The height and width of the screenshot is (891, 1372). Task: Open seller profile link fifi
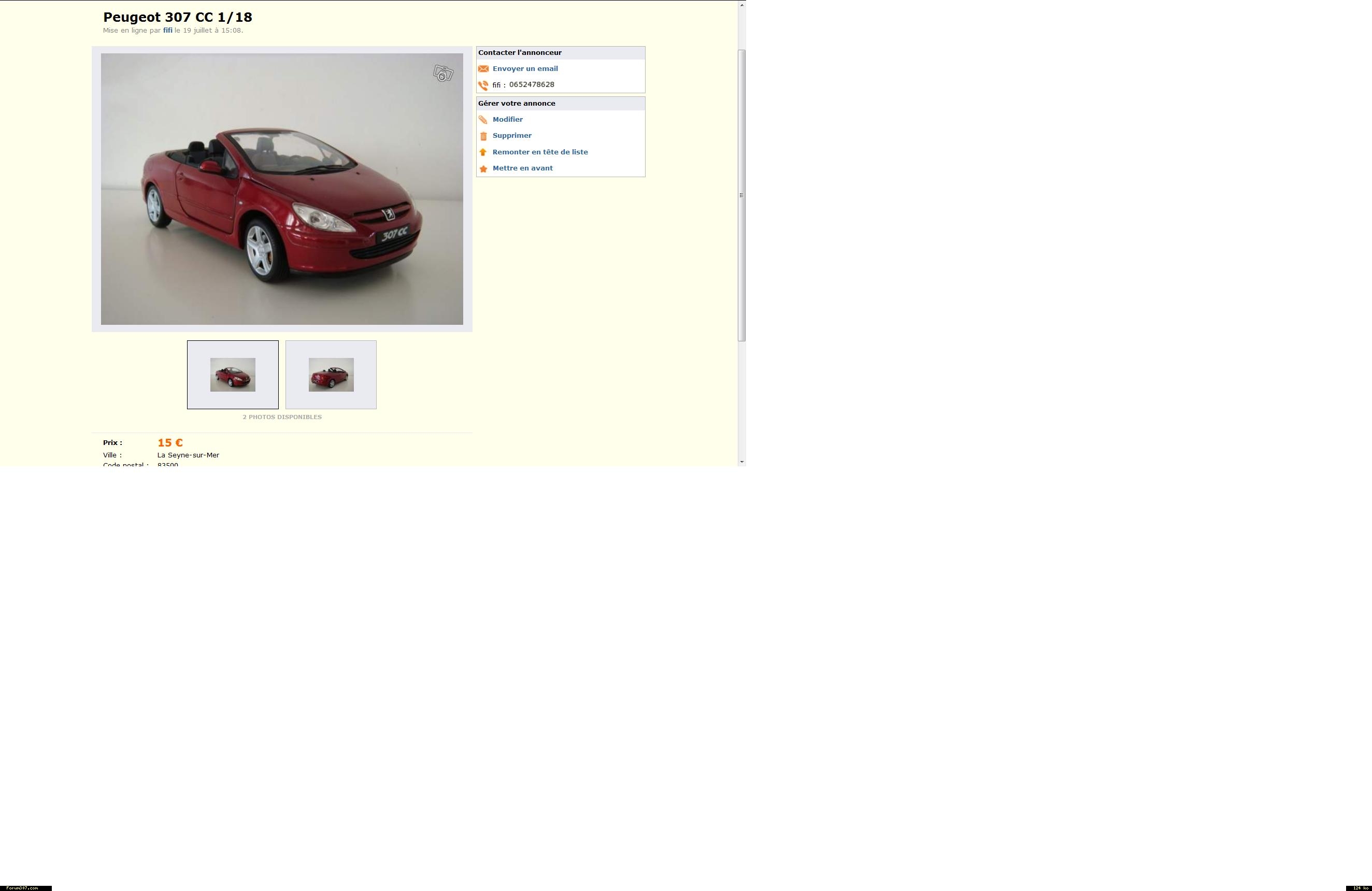pyautogui.click(x=167, y=31)
